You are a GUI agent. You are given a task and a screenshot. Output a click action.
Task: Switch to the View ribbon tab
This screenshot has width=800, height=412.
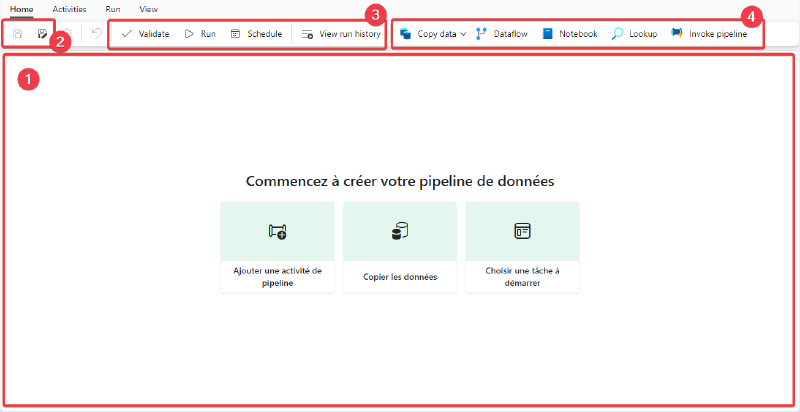pyautogui.click(x=148, y=9)
